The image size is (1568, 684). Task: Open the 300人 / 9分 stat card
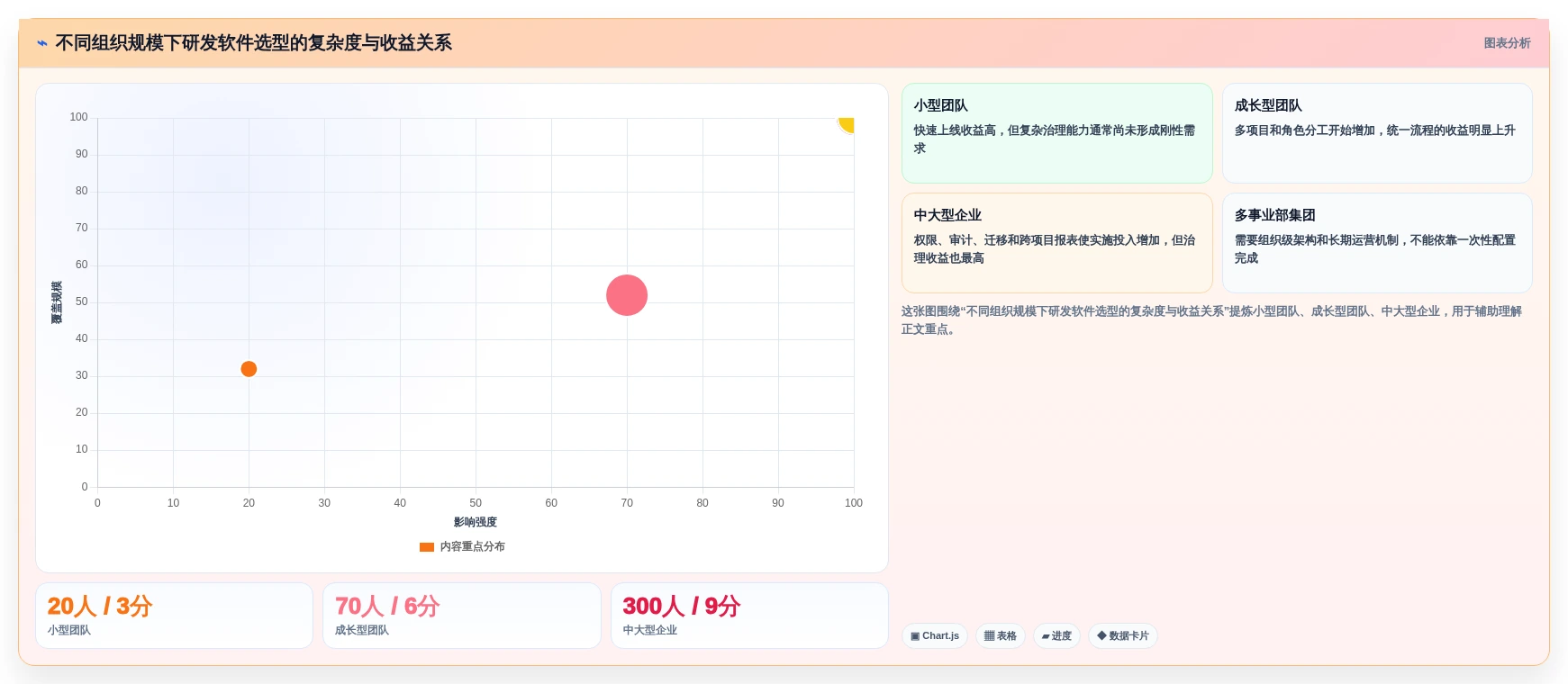tap(749, 616)
